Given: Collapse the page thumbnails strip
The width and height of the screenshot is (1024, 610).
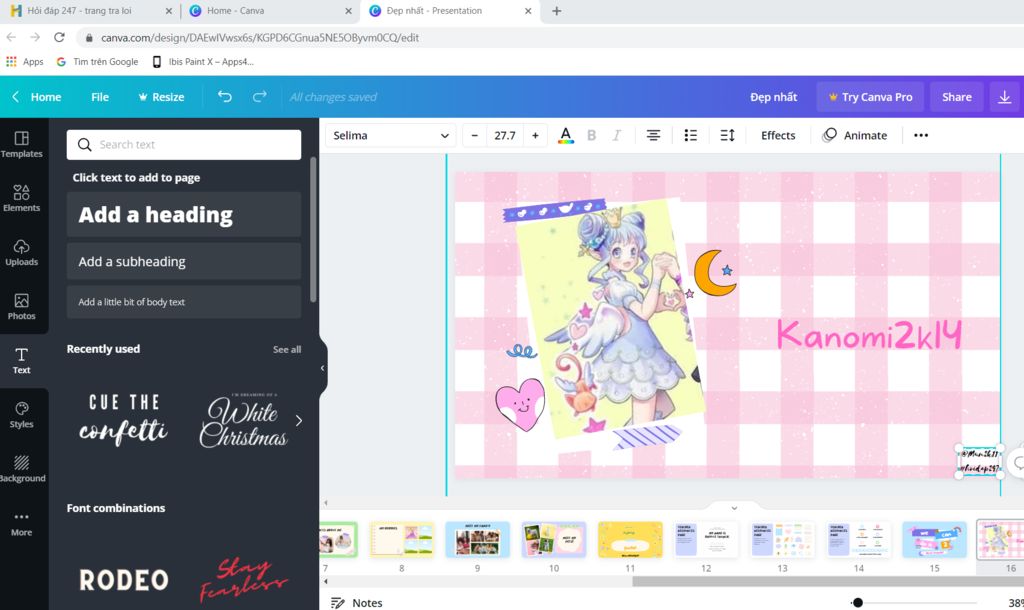Looking at the screenshot, I should coord(734,507).
